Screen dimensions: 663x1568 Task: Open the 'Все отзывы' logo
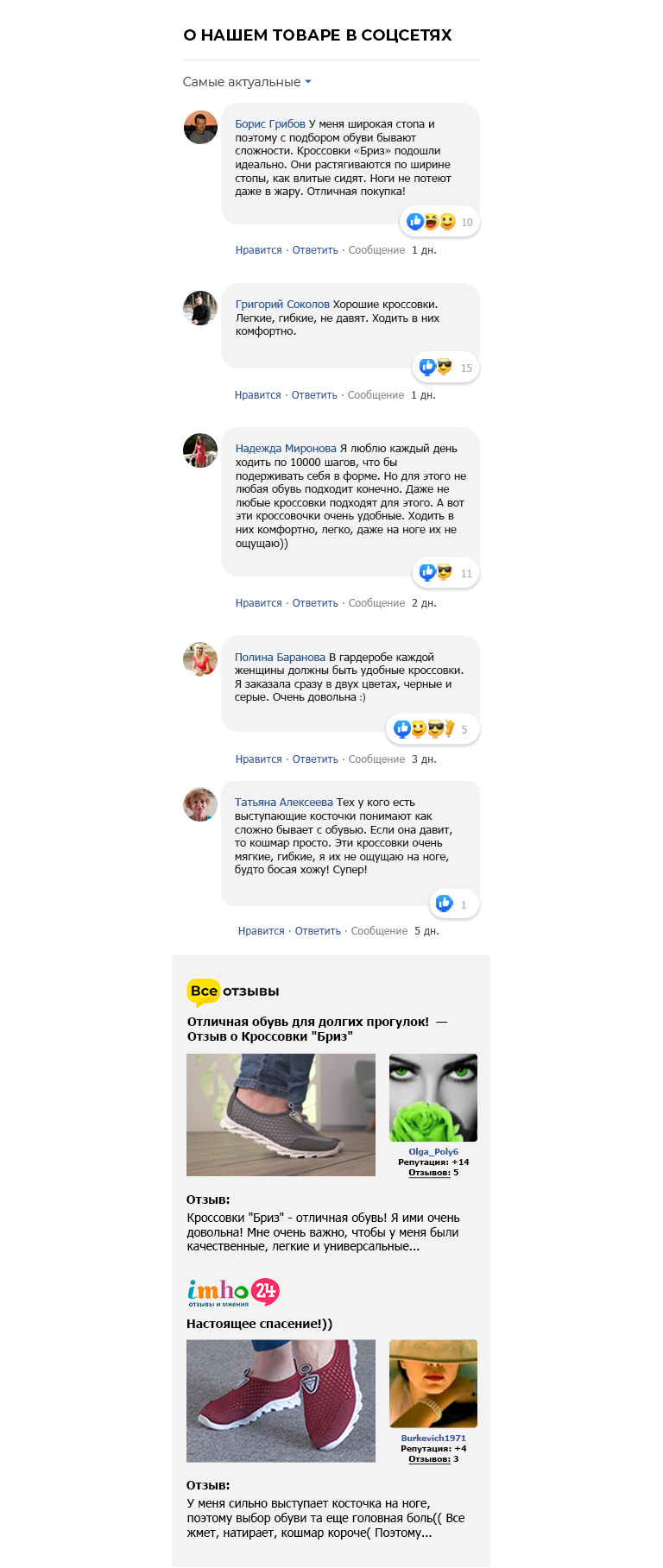point(233,992)
